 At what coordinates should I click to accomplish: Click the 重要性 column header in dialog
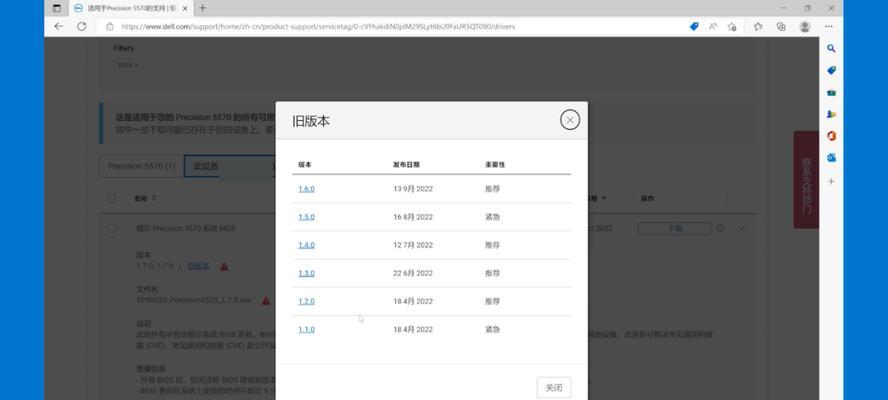[494, 165]
